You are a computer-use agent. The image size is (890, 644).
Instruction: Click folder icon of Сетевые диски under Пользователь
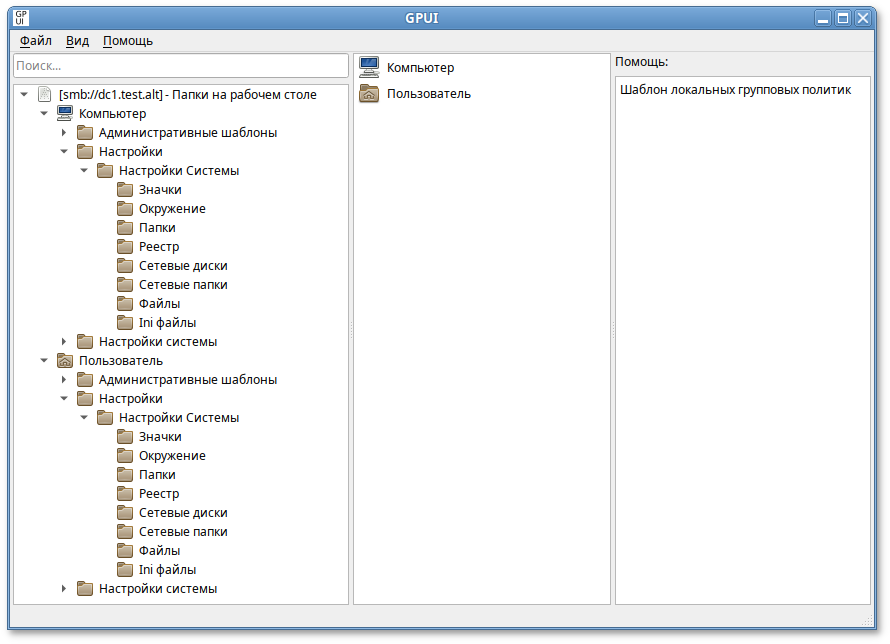pos(125,513)
